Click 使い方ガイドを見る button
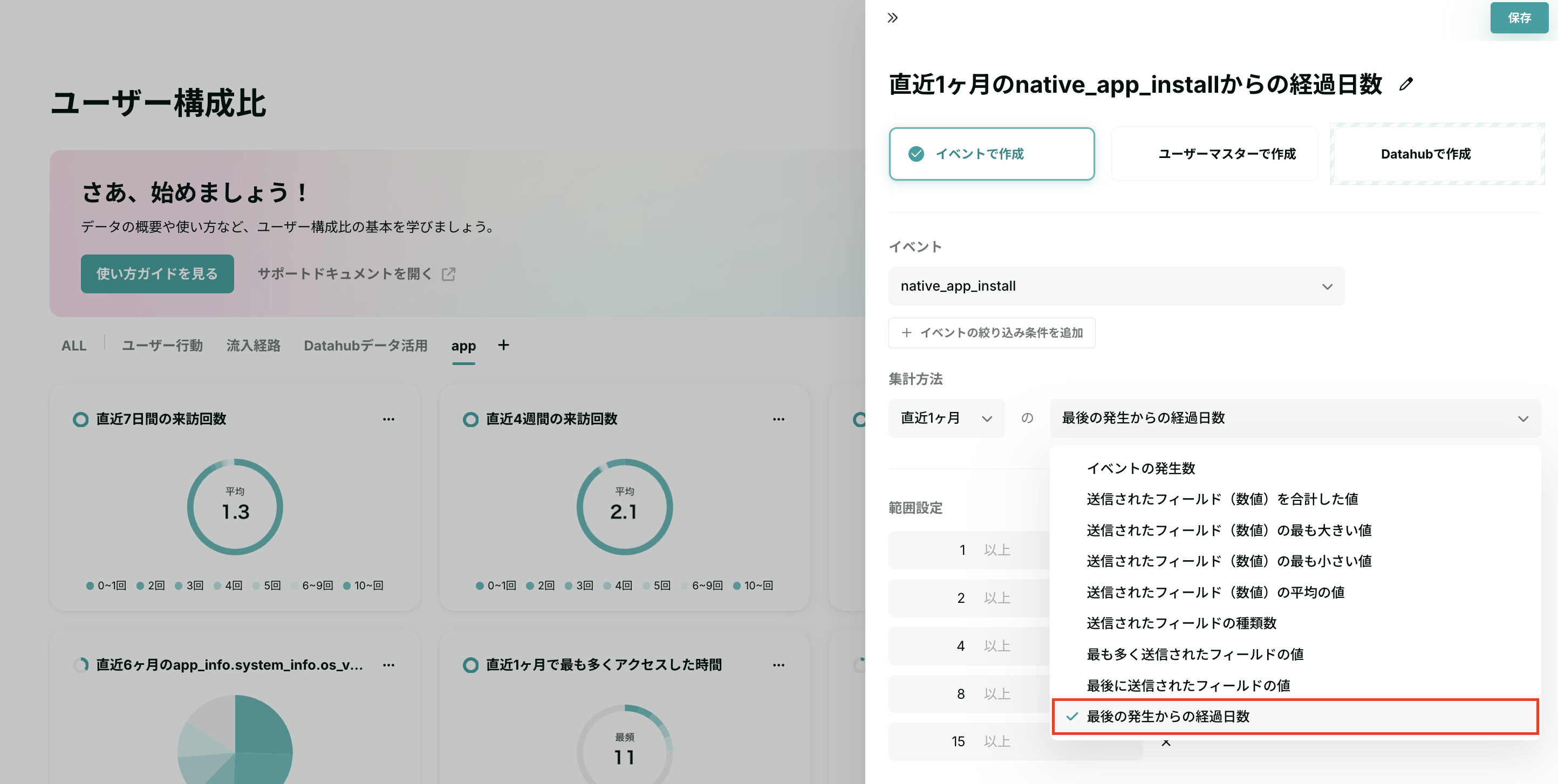 point(157,274)
